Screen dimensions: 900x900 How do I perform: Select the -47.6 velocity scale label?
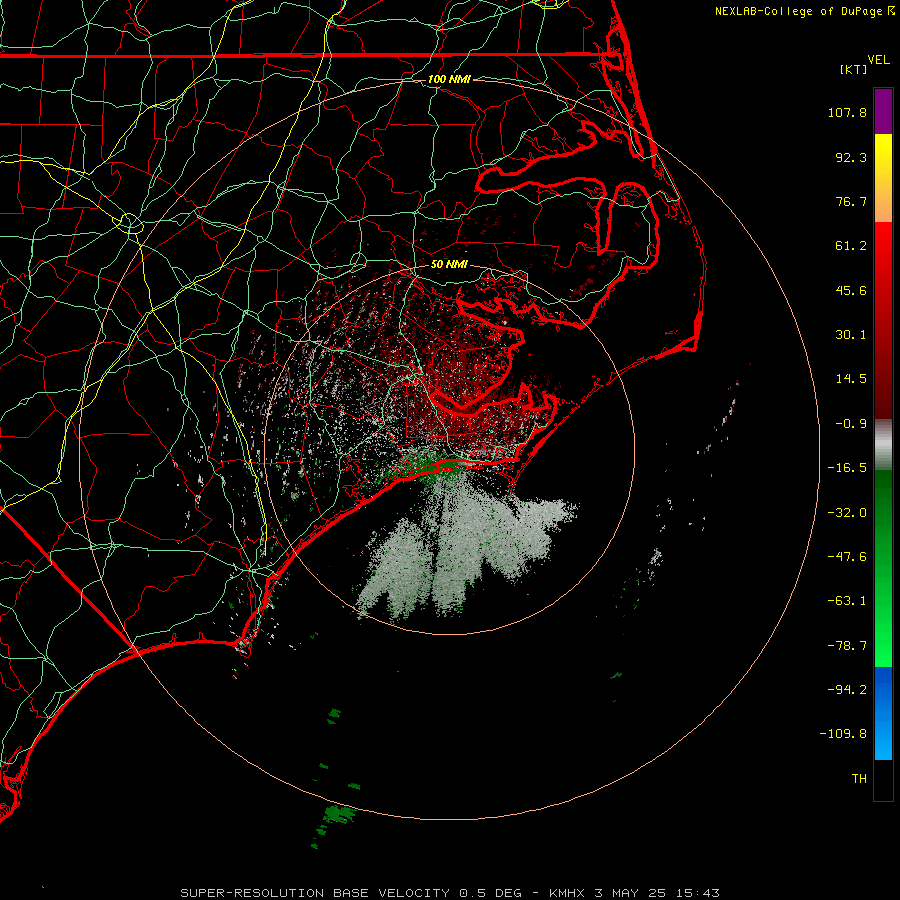coord(847,557)
